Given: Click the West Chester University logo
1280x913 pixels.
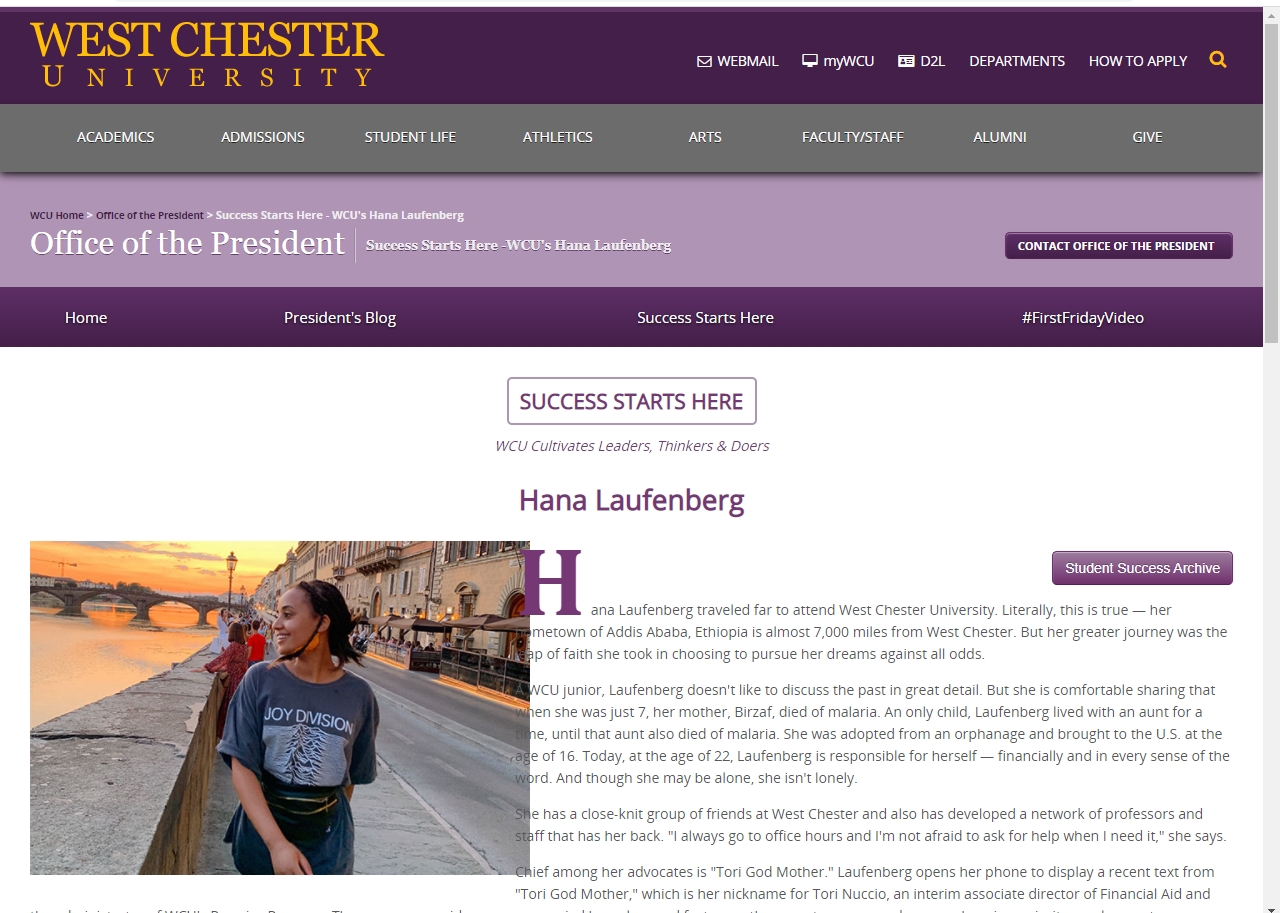Looking at the screenshot, I should (x=207, y=55).
